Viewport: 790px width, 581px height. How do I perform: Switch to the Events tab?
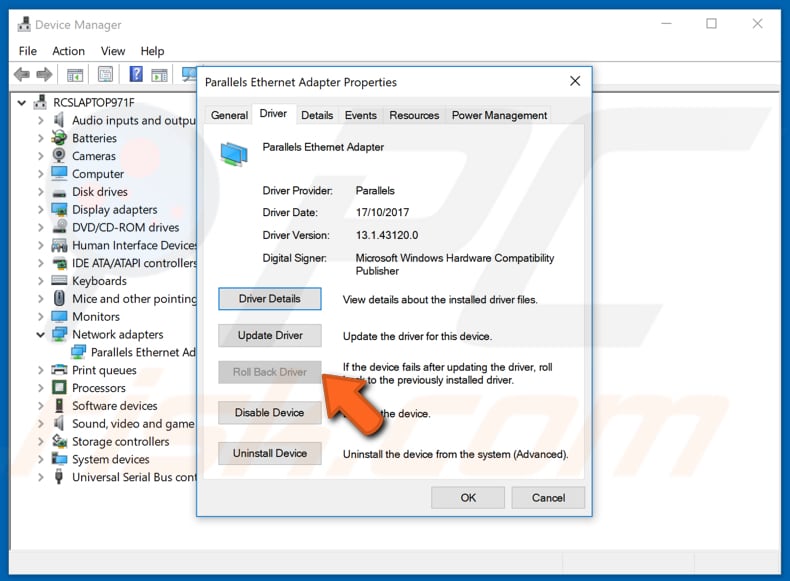(x=360, y=115)
